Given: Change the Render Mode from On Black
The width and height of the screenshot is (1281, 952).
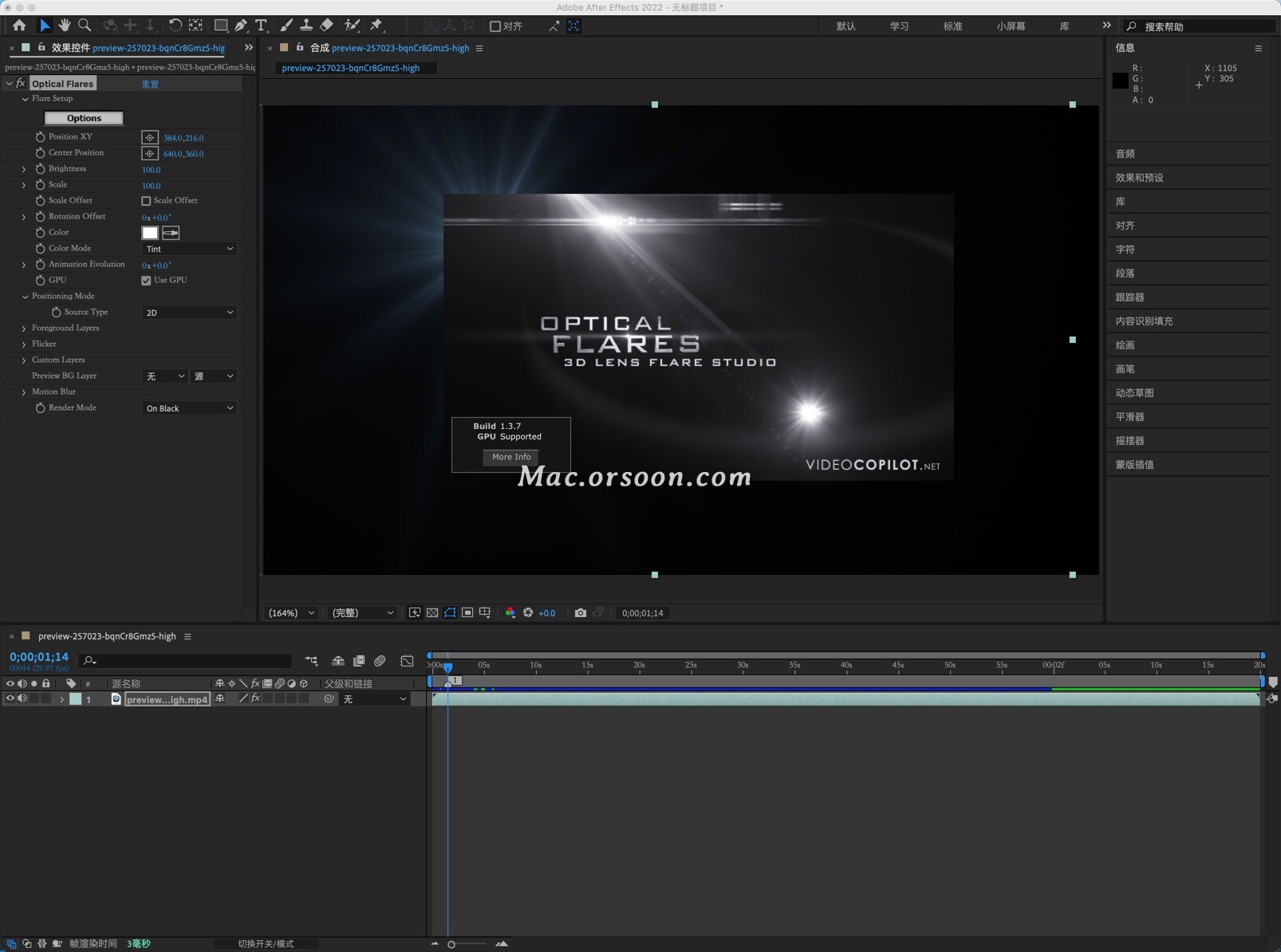Looking at the screenshot, I should point(188,407).
